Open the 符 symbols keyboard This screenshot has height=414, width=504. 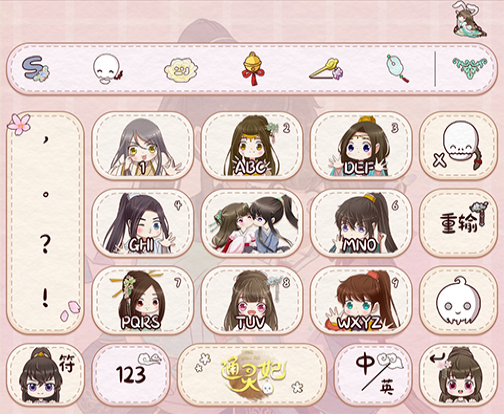tap(45, 375)
